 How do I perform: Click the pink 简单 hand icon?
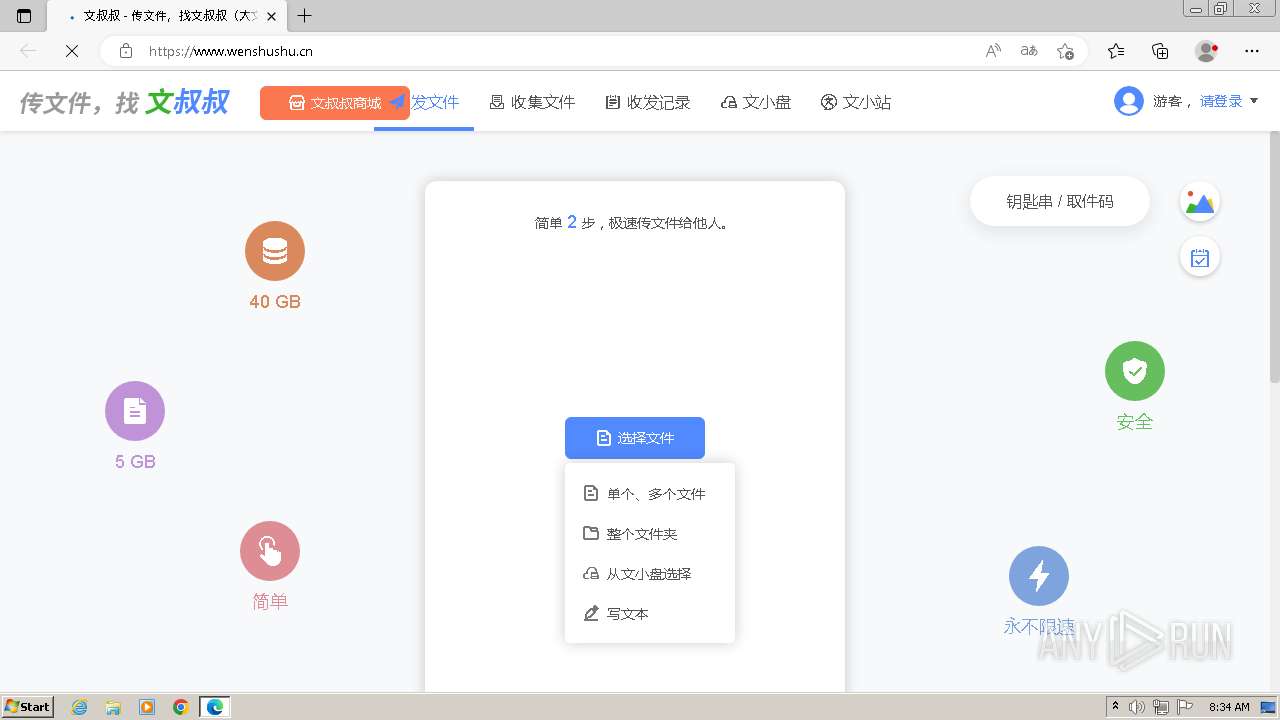point(270,551)
